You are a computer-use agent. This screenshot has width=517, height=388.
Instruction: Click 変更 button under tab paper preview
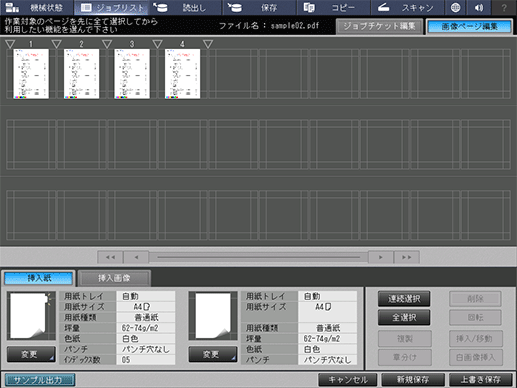coord(31,354)
